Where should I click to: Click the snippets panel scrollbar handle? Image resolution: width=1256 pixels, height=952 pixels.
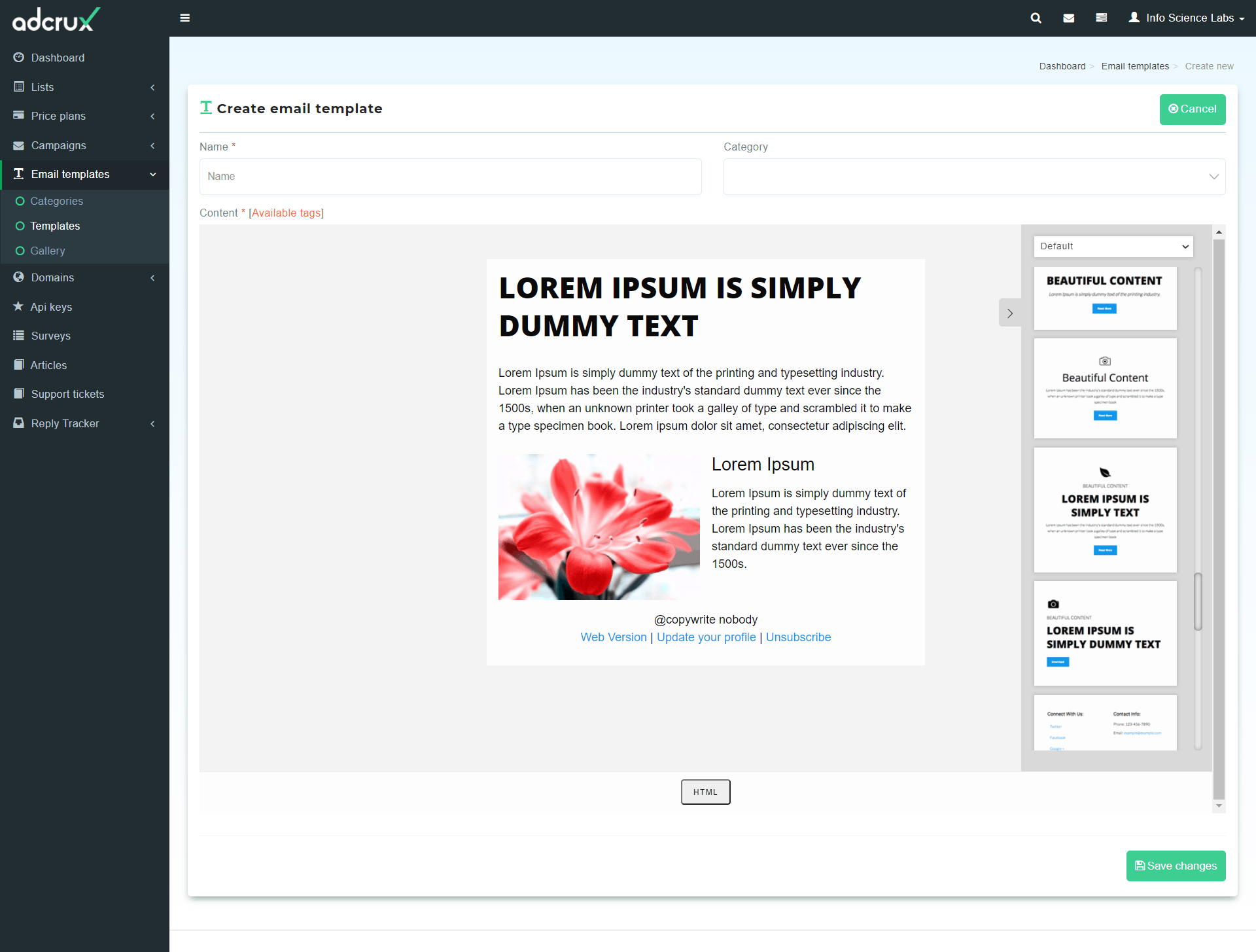click(x=1198, y=602)
